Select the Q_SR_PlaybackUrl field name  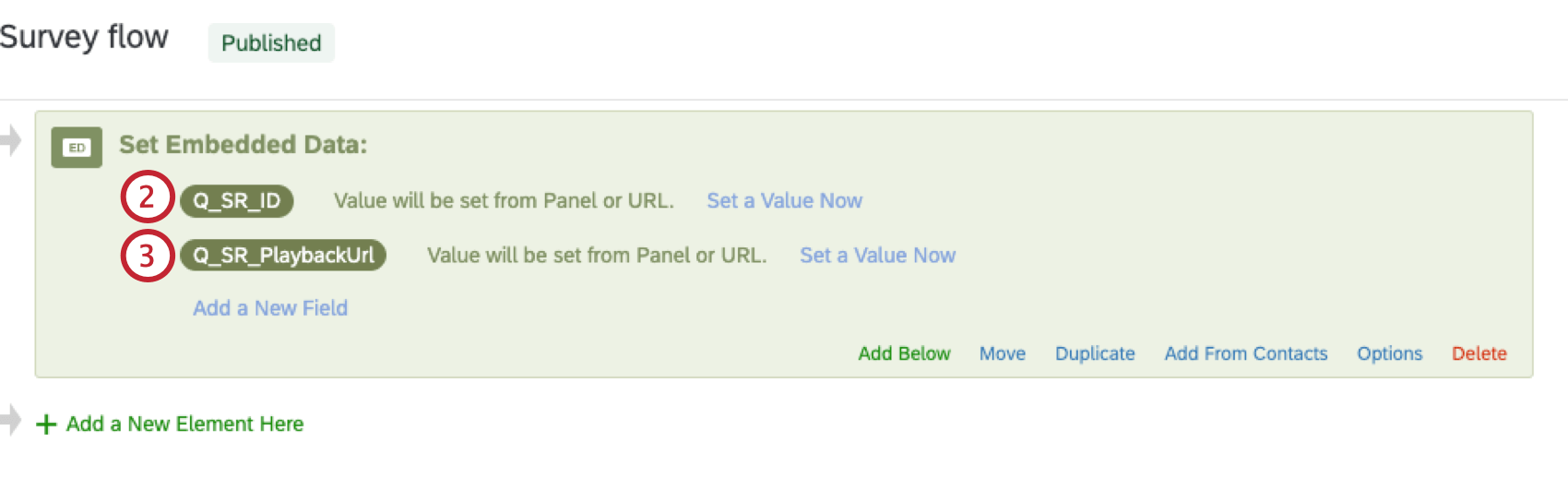coord(283,256)
